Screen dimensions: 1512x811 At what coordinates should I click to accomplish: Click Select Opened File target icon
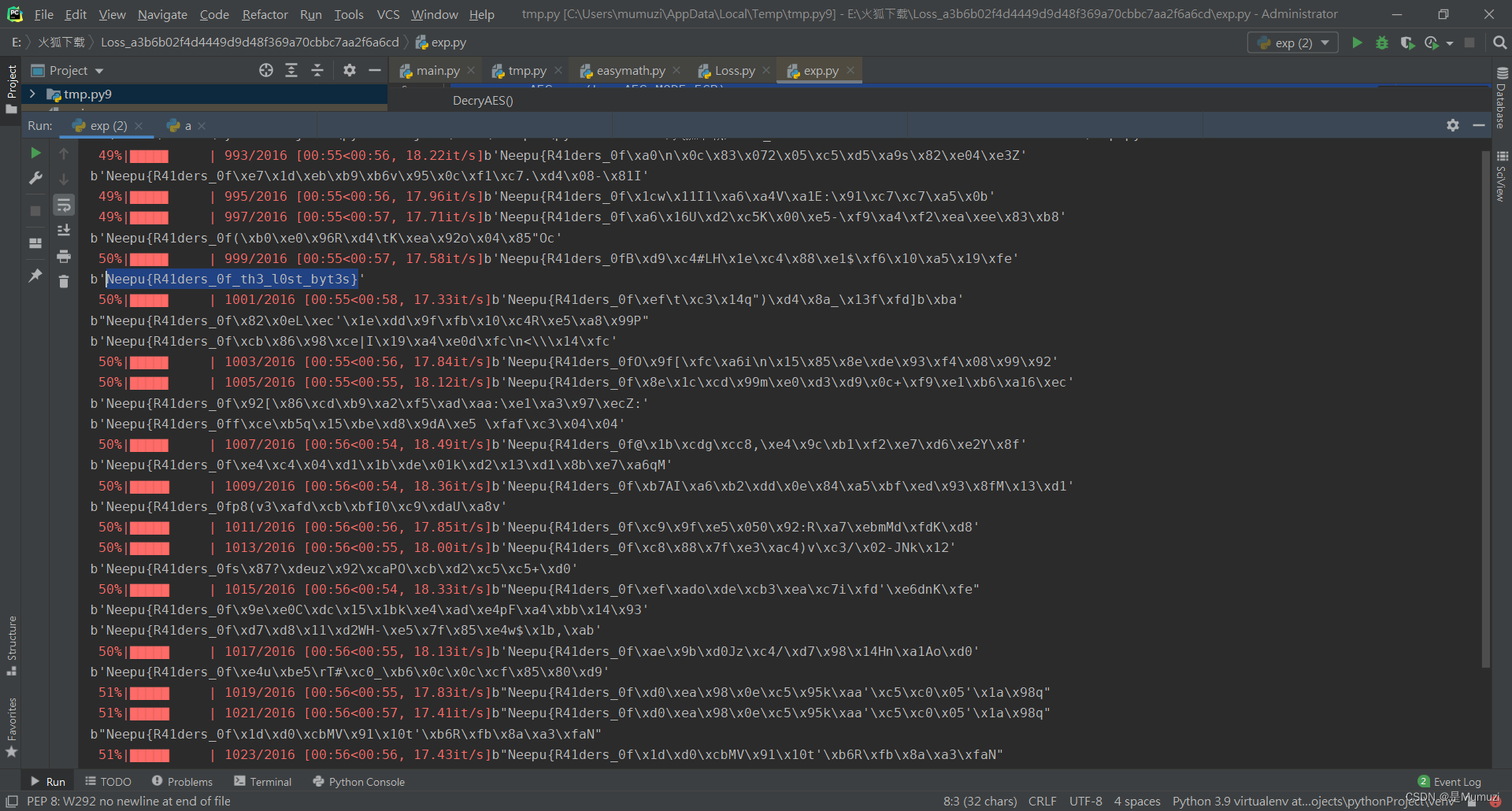[x=266, y=71]
